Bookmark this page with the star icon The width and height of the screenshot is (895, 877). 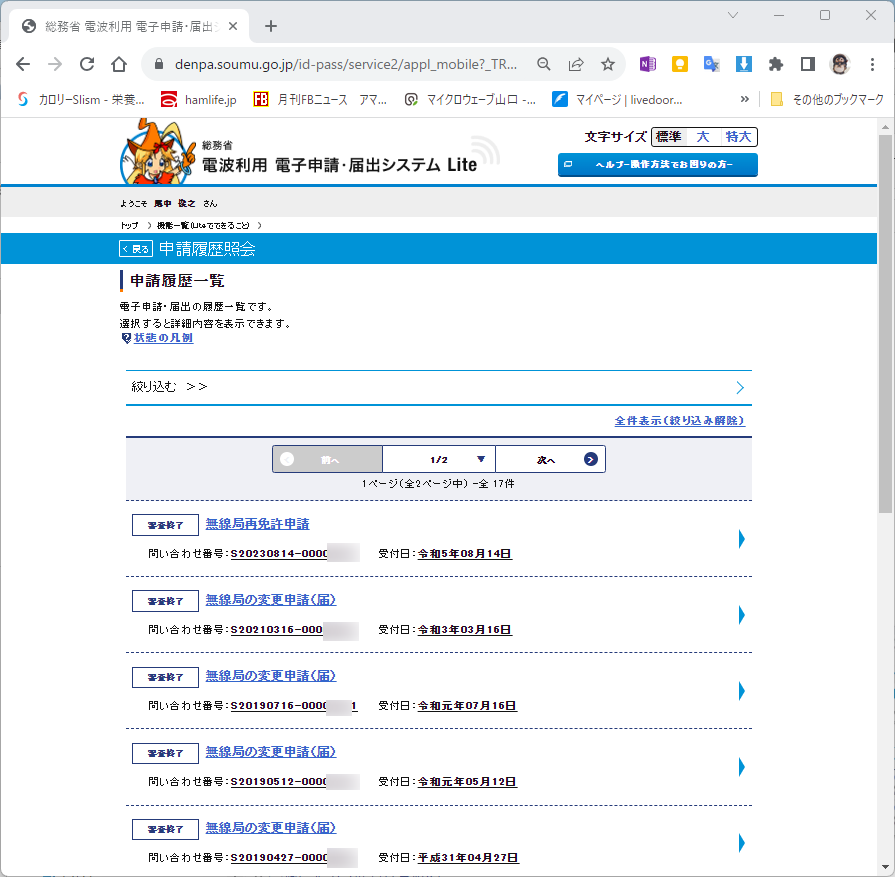click(608, 65)
